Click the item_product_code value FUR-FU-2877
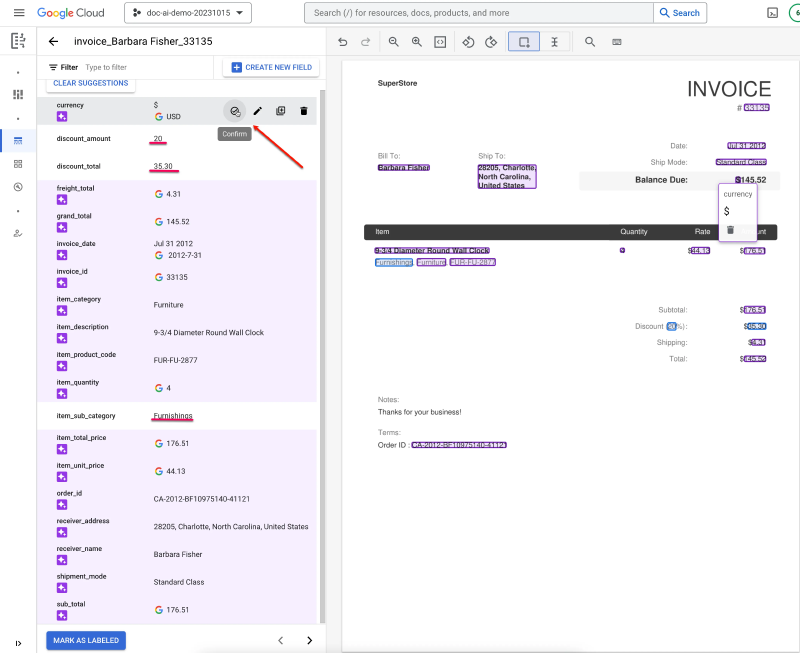 [x=176, y=360]
